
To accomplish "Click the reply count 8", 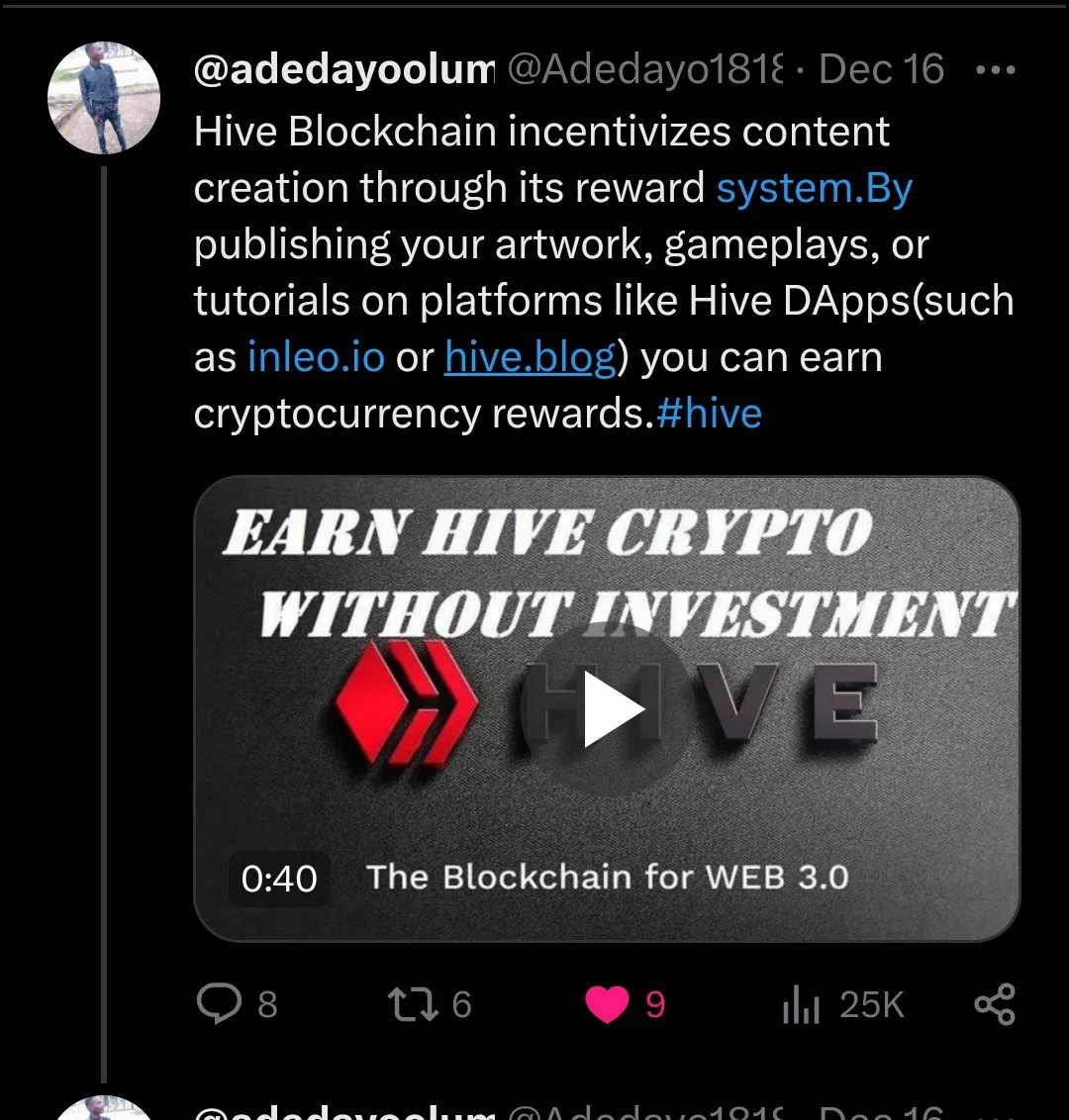I will (267, 1004).
